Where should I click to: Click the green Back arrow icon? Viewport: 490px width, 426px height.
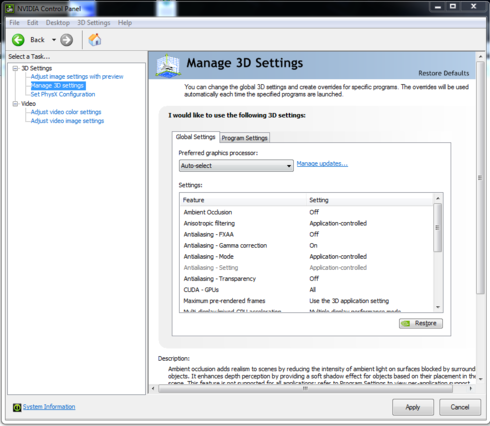point(18,40)
